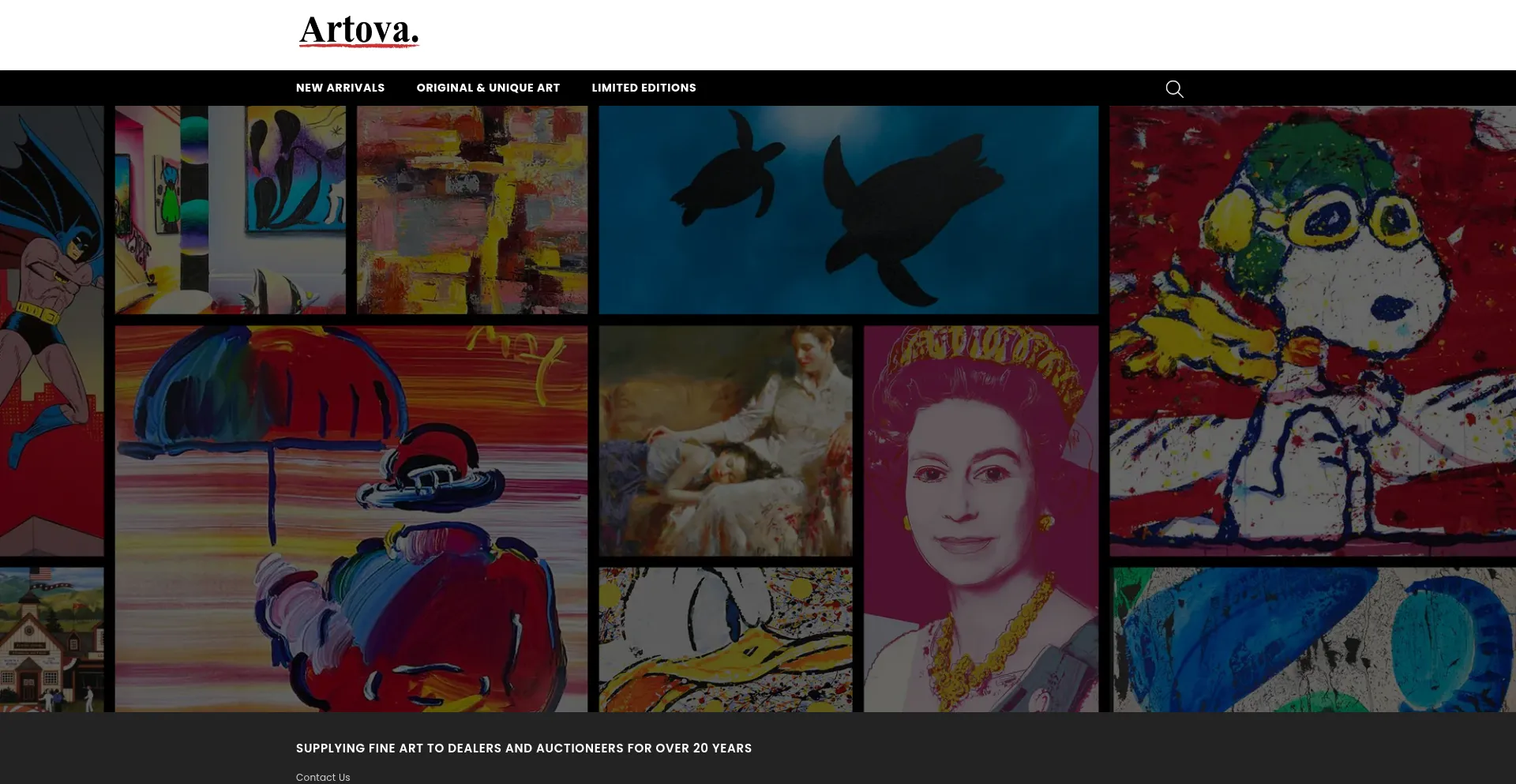
Task: Click the Contact Us link
Action: click(x=322, y=777)
